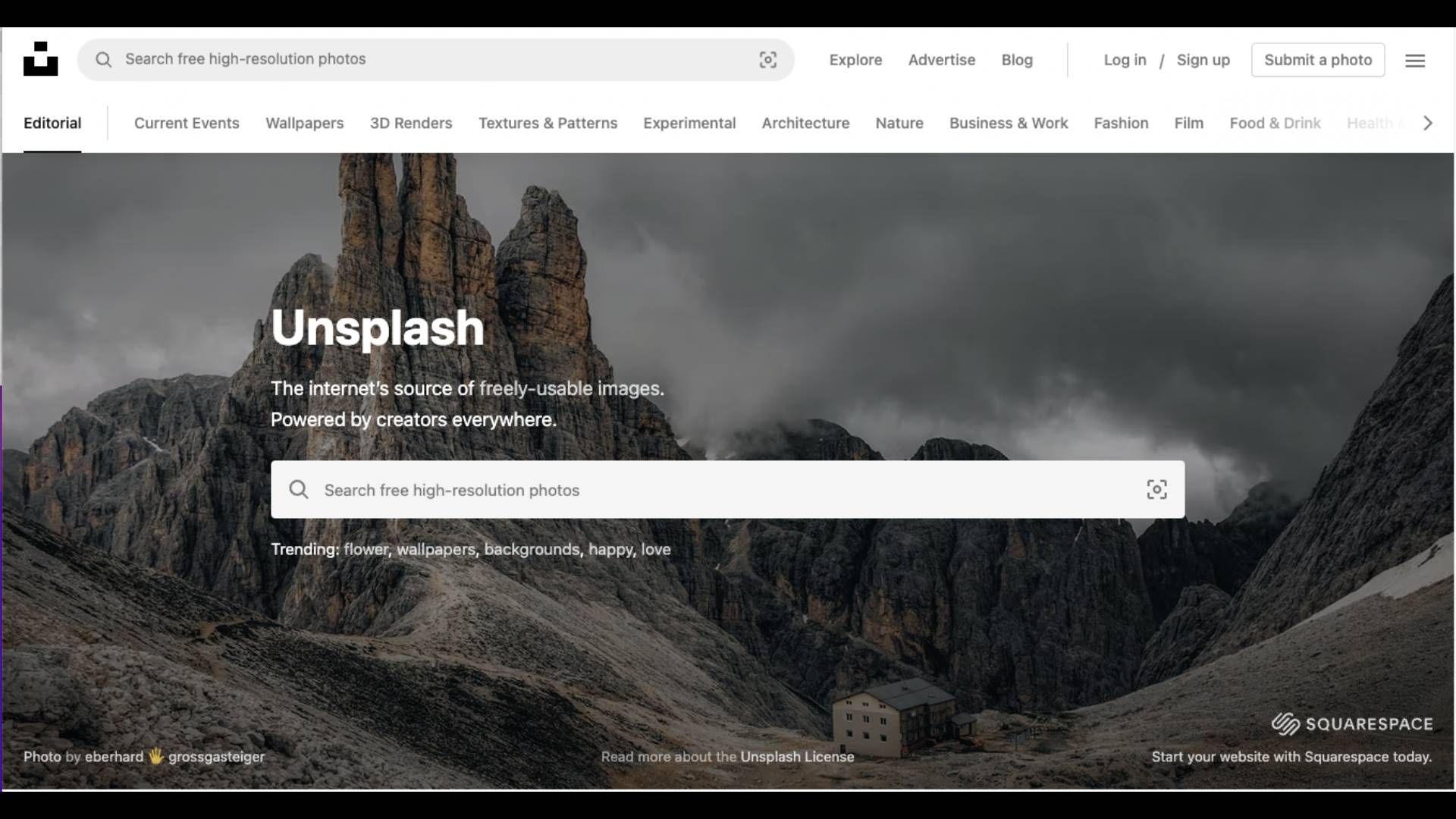Open the Wallpapers topic

point(305,123)
